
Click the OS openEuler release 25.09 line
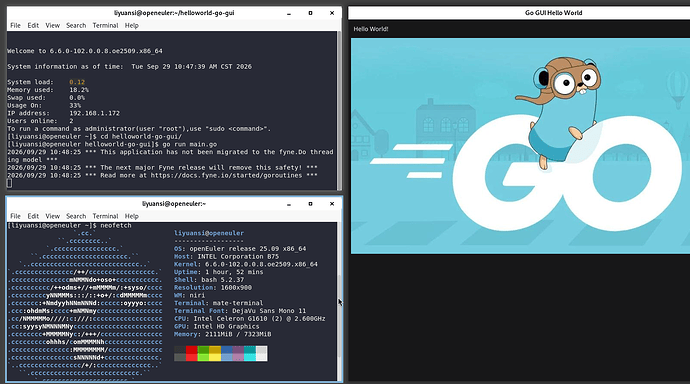(x=240, y=249)
